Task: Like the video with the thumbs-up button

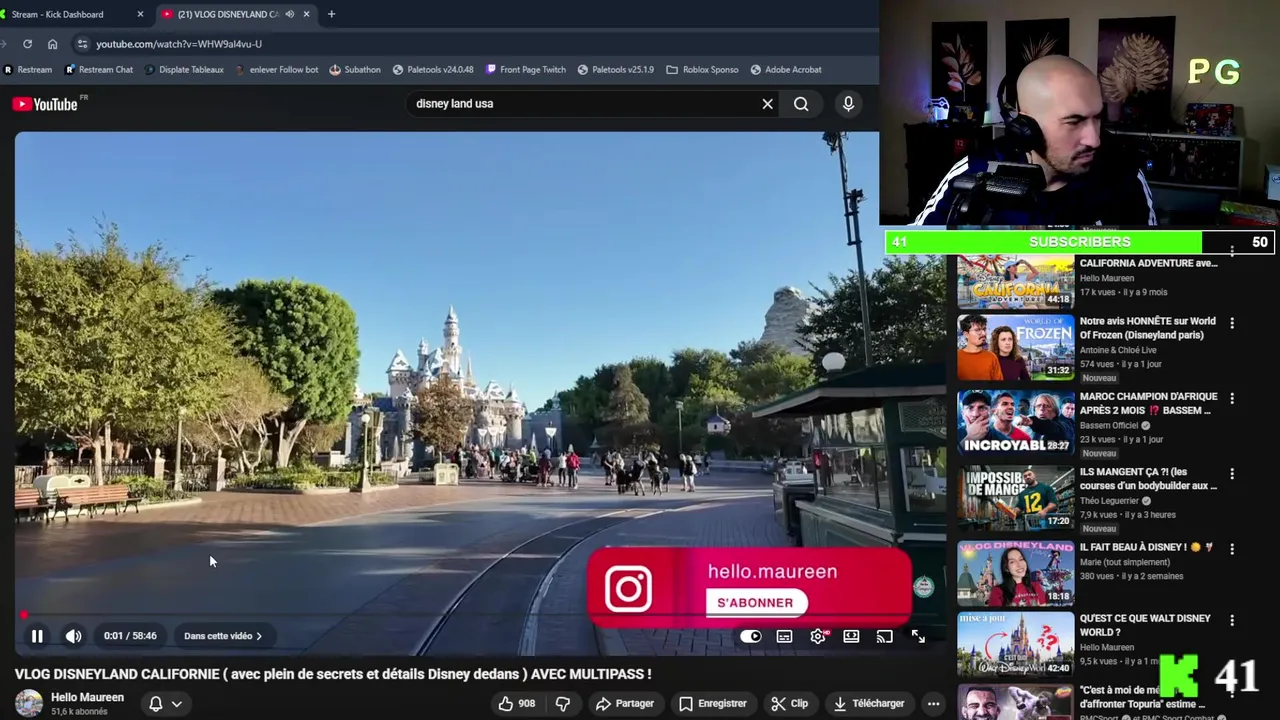Action: [x=517, y=704]
